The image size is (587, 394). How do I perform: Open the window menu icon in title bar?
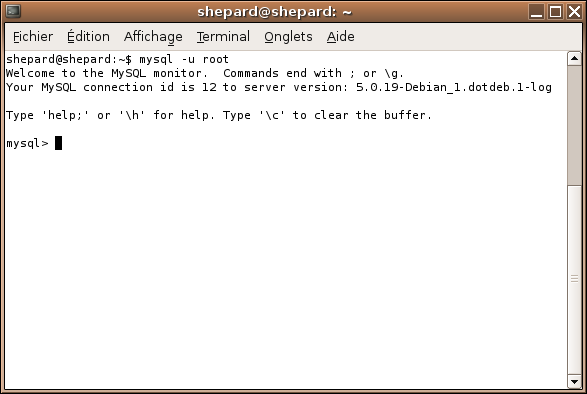coord(13,11)
